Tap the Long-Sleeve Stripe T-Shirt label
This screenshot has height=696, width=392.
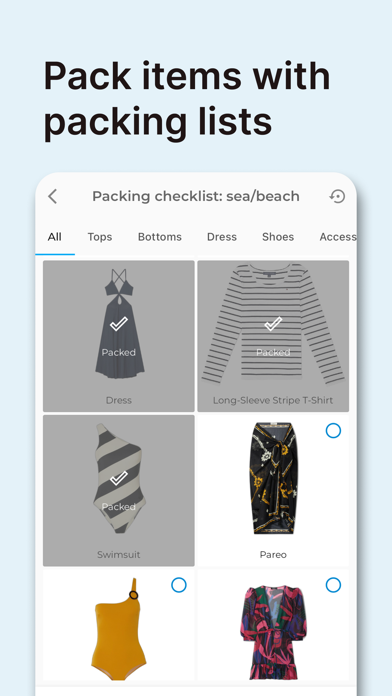click(273, 400)
